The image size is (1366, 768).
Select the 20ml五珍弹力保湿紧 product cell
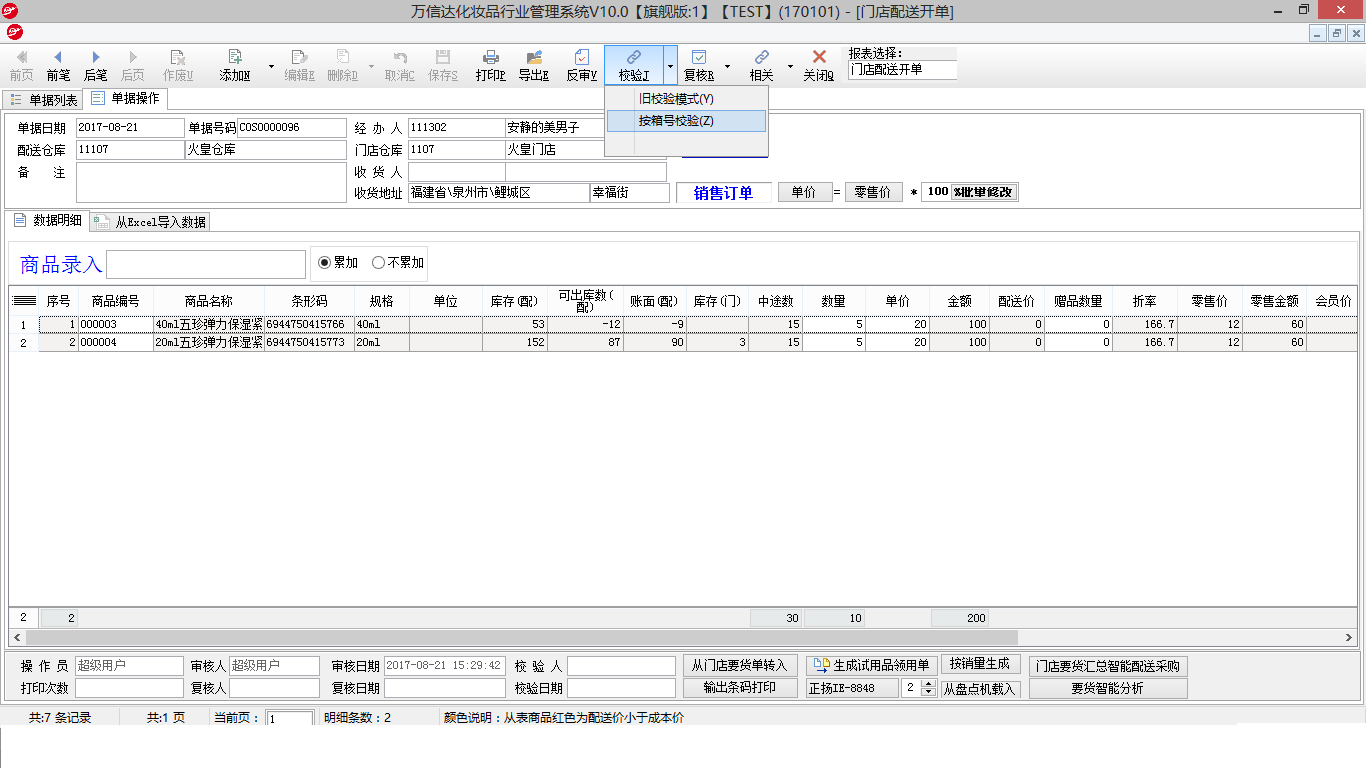[208, 342]
